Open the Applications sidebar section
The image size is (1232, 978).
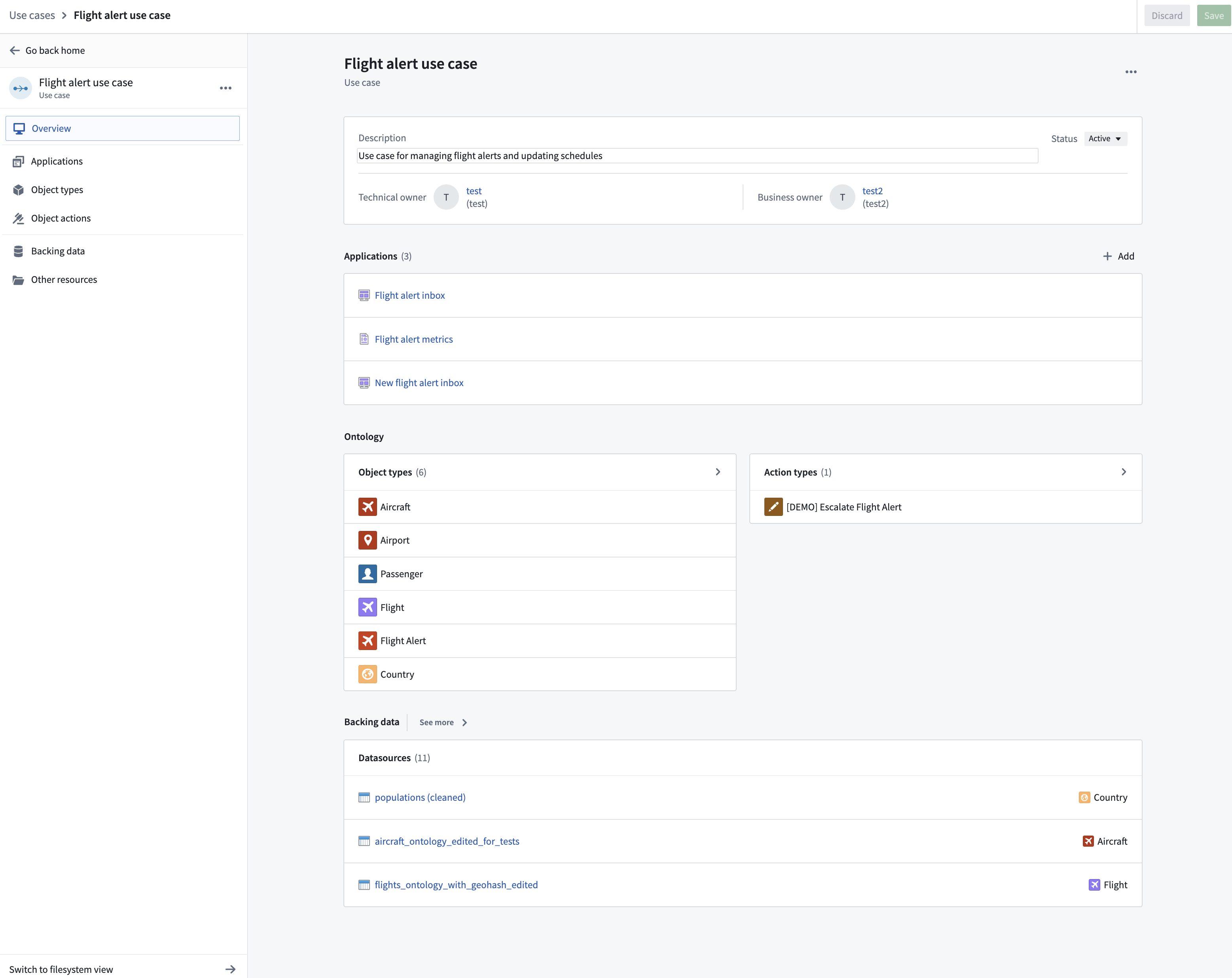coord(122,162)
